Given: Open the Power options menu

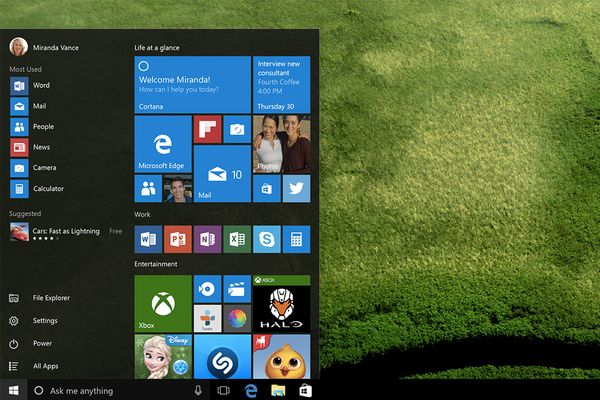Looking at the screenshot, I should click(42, 343).
